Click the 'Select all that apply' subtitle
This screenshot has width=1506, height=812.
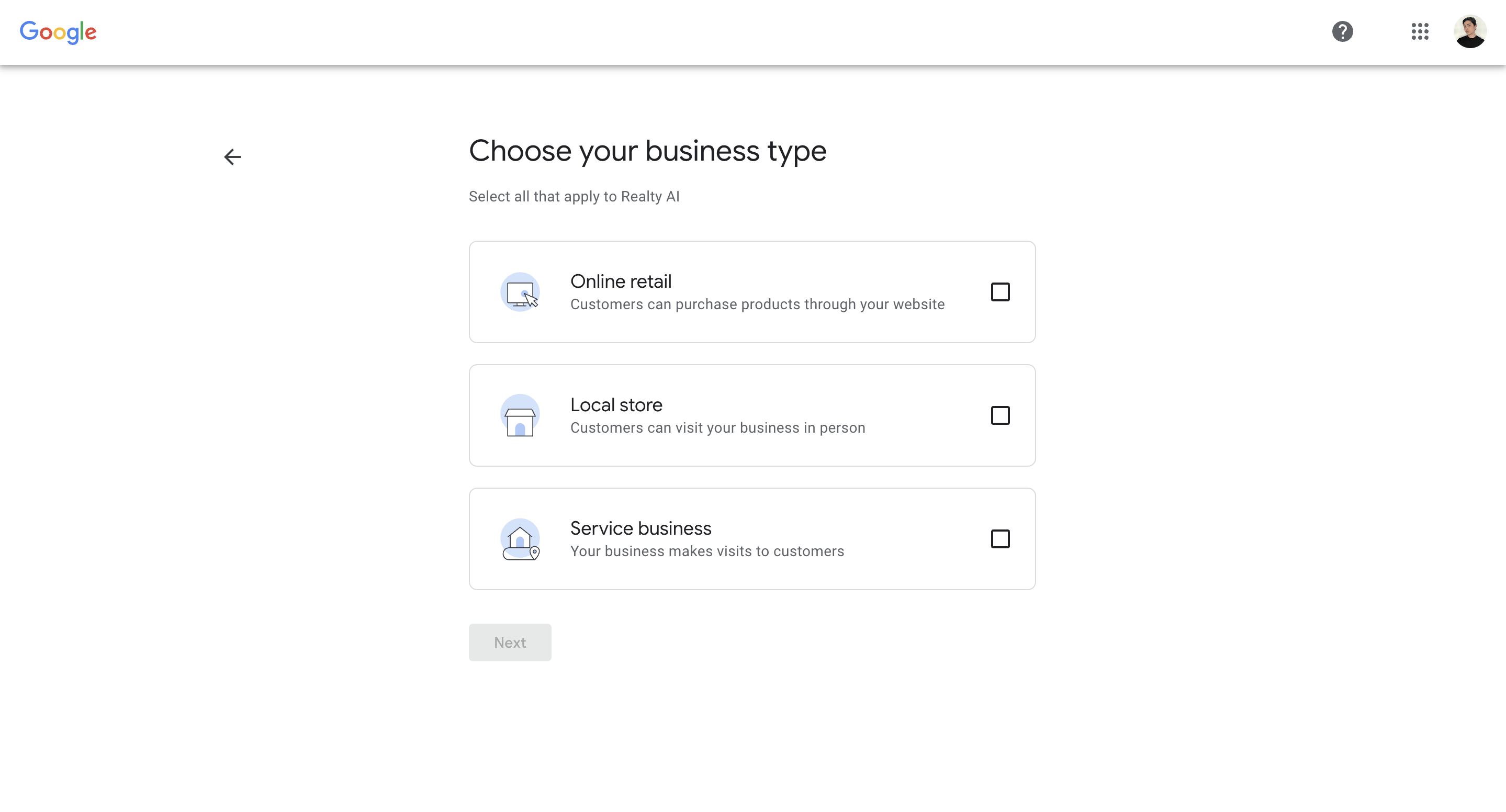pos(574,196)
